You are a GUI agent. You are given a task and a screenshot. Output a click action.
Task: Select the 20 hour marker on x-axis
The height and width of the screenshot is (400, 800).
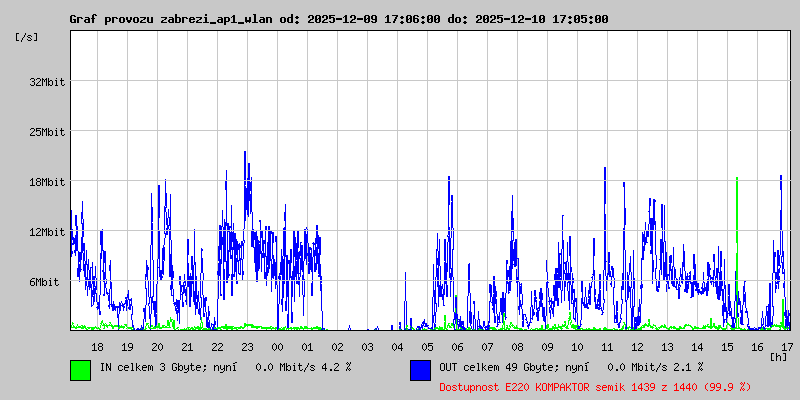click(157, 347)
